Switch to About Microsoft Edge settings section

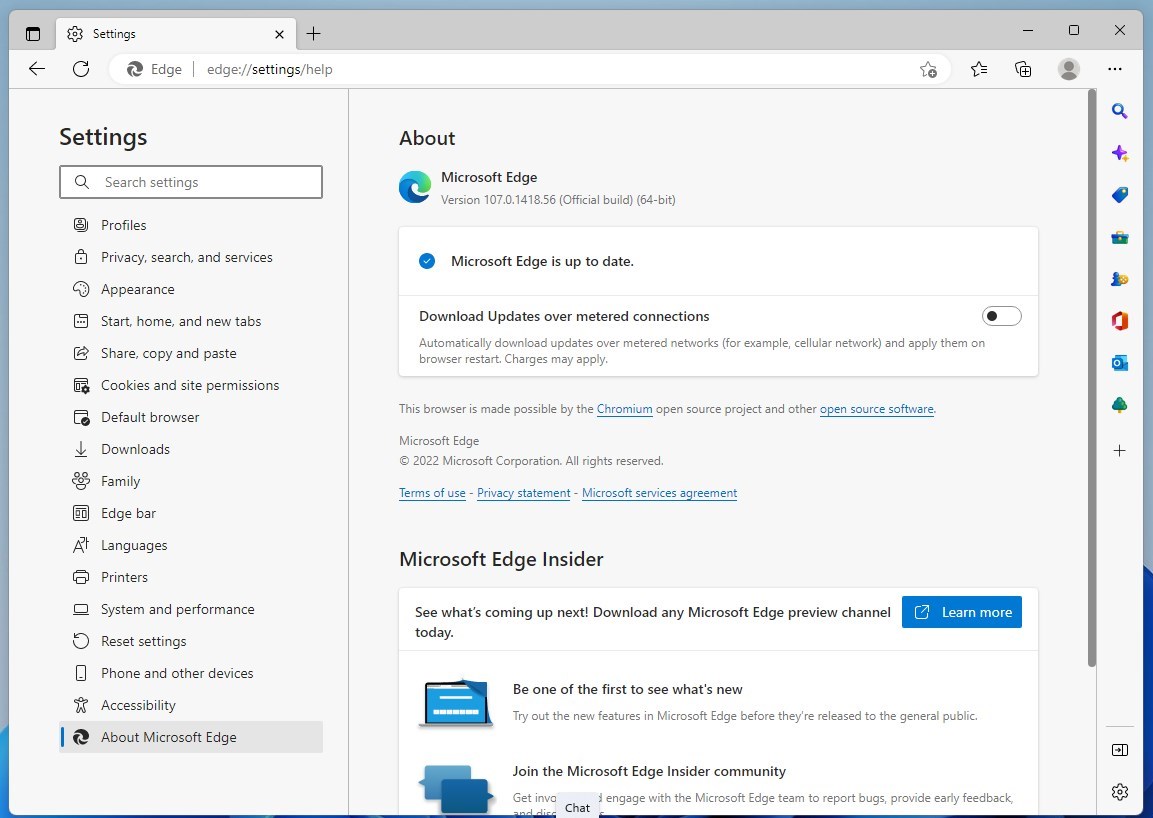[168, 737]
